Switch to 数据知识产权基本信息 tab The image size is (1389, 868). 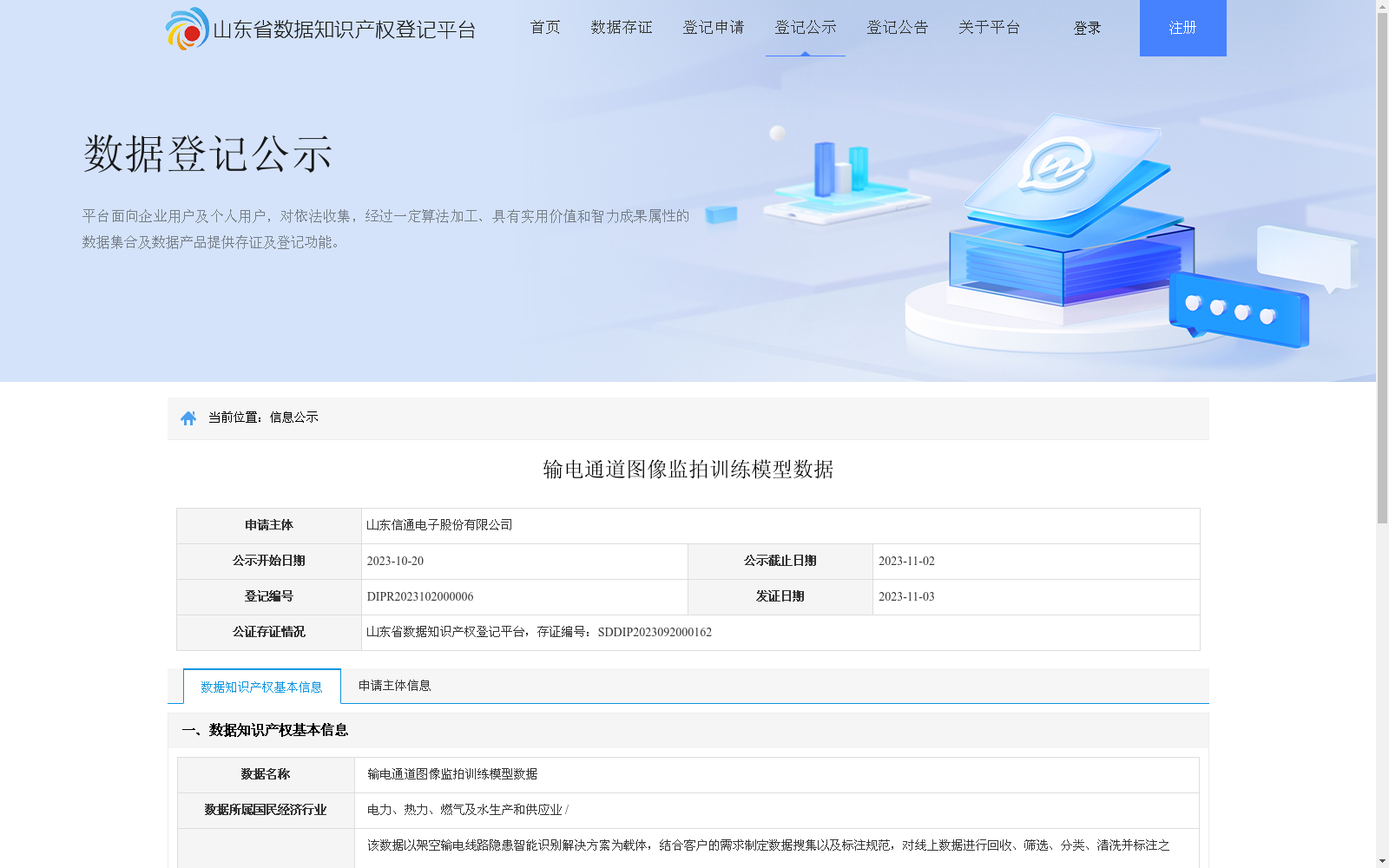(x=262, y=687)
